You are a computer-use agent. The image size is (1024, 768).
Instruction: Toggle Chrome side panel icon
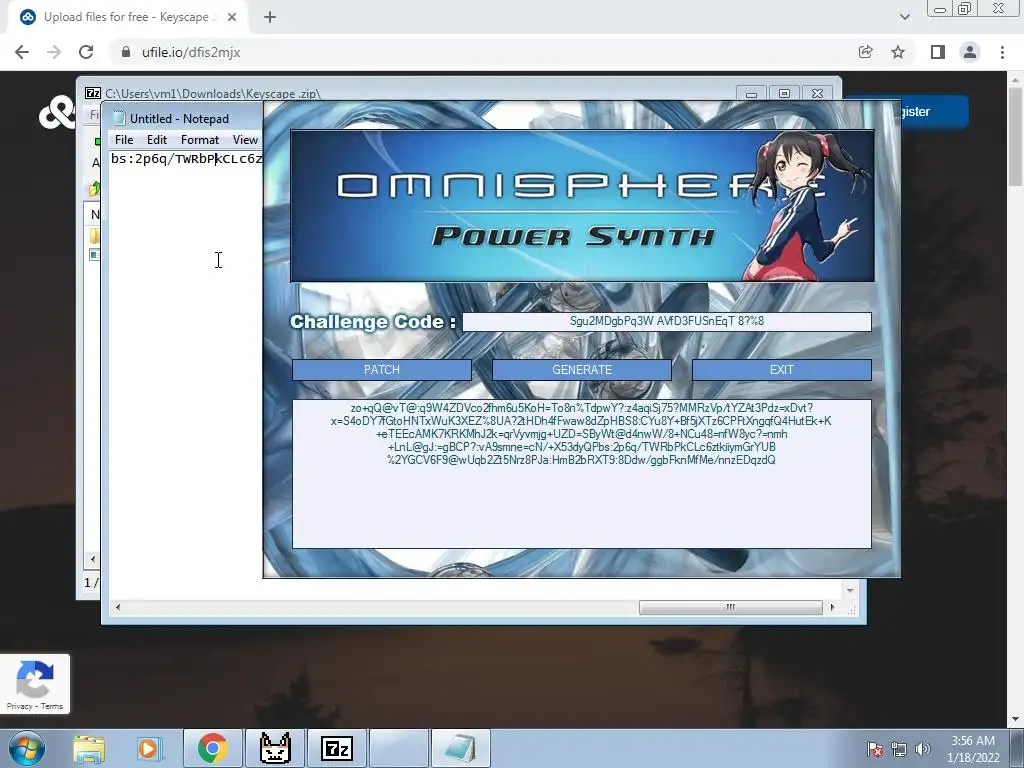[938, 52]
